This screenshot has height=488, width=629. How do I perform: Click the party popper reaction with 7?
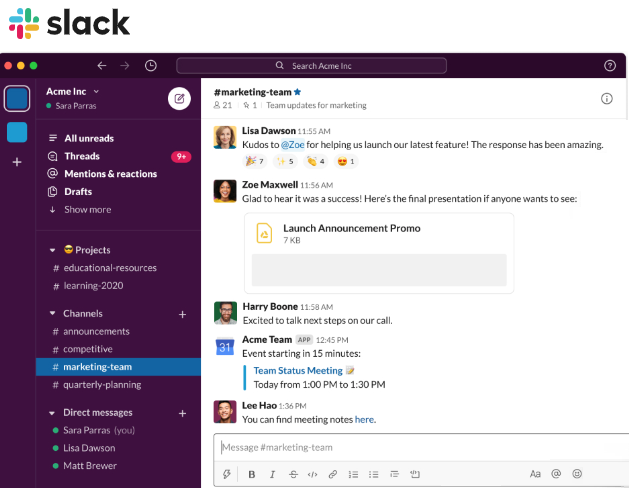click(x=255, y=161)
